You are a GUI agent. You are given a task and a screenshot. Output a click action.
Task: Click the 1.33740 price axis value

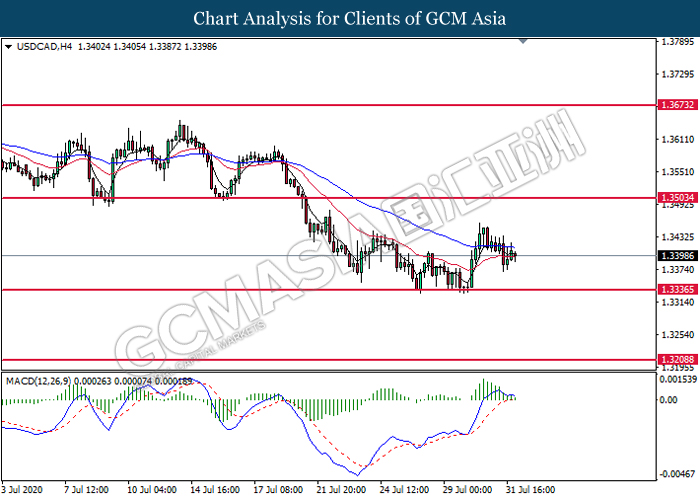tap(678, 270)
